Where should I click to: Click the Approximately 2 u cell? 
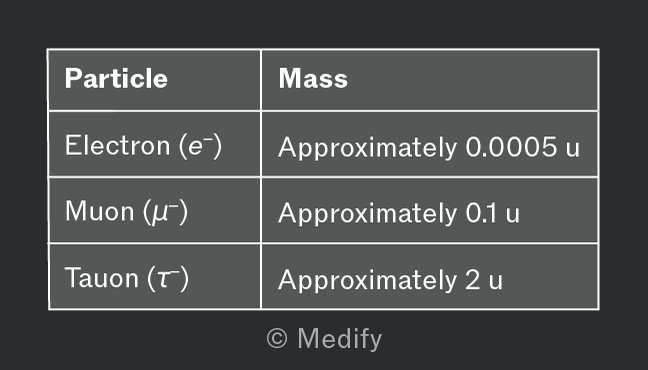click(x=430, y=277)
